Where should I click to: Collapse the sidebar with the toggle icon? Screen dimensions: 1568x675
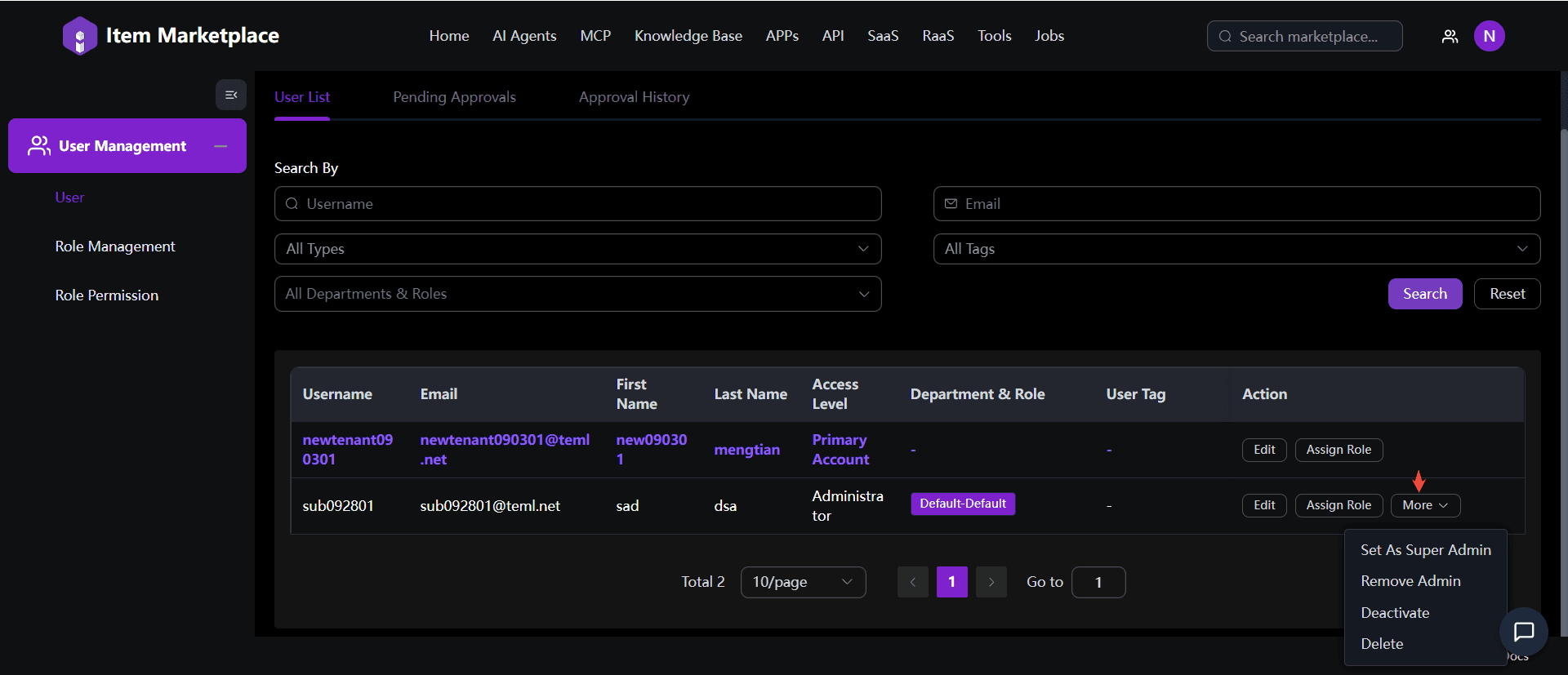[x=231, y=95]
